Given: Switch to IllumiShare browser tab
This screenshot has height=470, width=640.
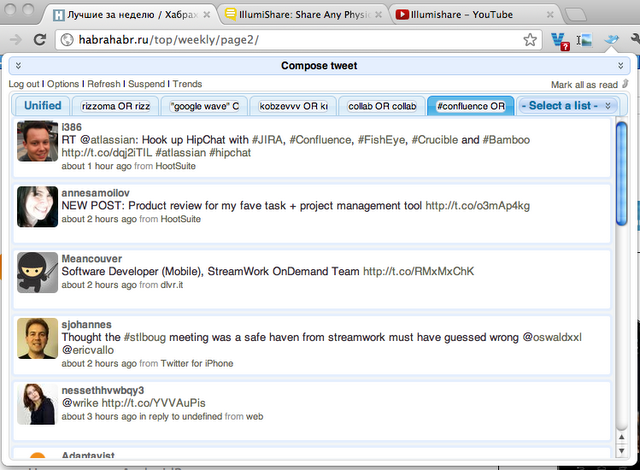Looking at the screenshot, I should click(304, 15).
